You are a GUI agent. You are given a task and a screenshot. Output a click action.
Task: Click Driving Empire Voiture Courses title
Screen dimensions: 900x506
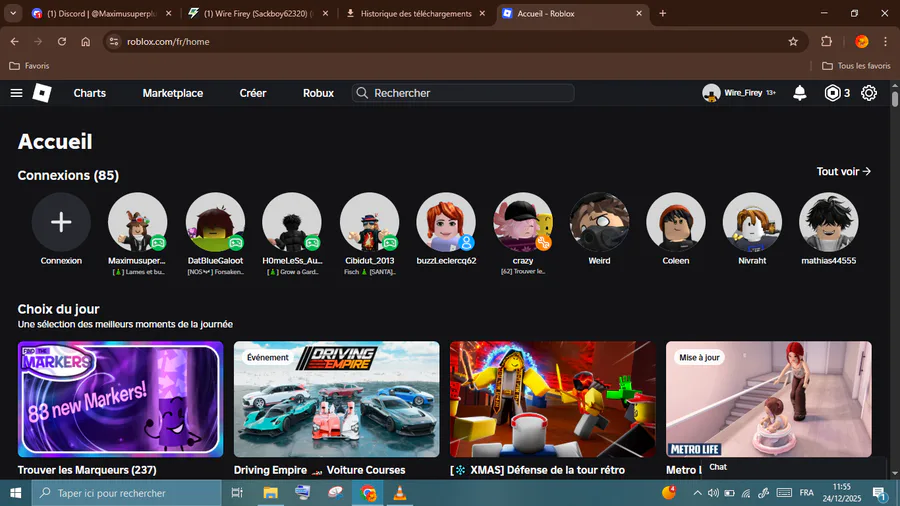(319, 470)
